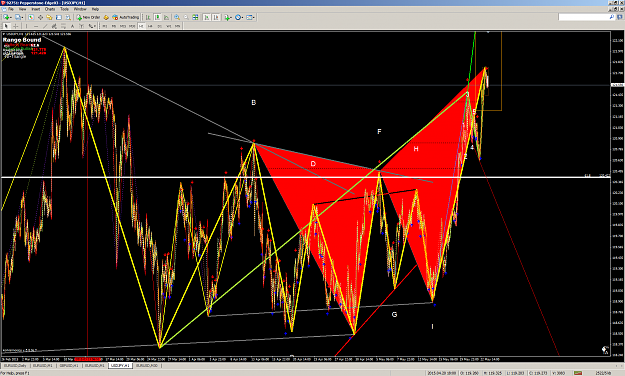Expand the Periods clock dropdown
625x376 pixels.
pos(243,17)
